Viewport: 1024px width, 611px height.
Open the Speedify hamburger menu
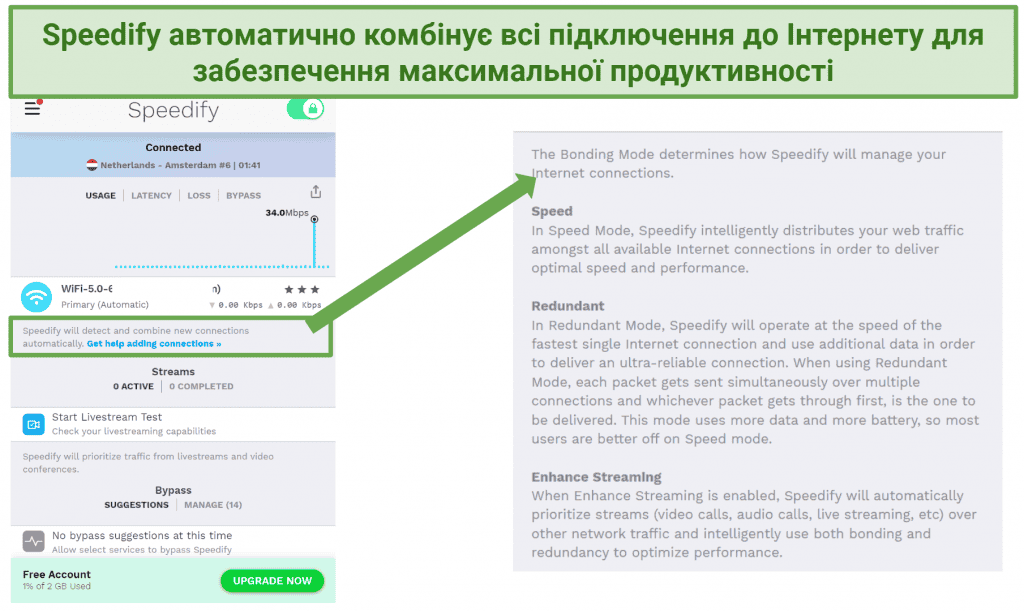point(33,108)
